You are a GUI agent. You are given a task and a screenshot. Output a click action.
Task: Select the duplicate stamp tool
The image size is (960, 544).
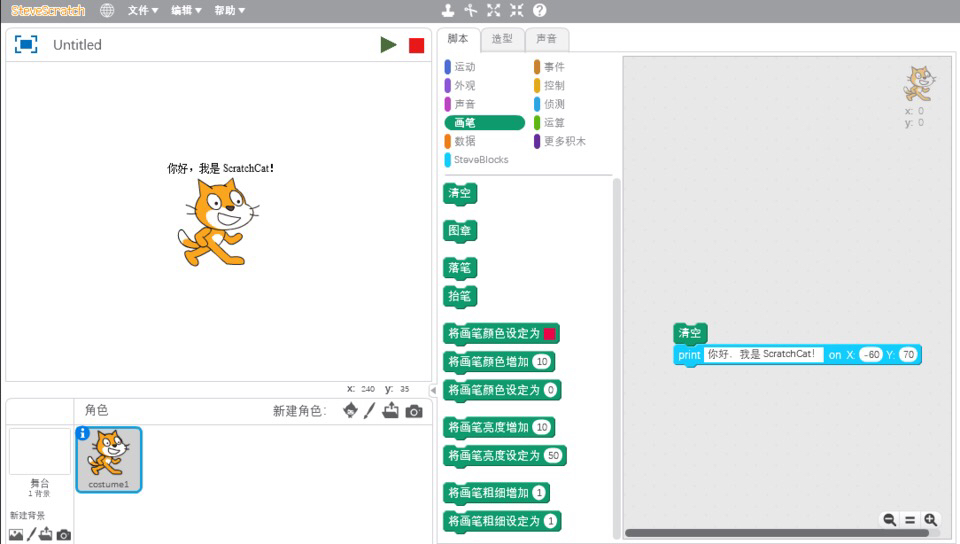(x=448, y=10)
